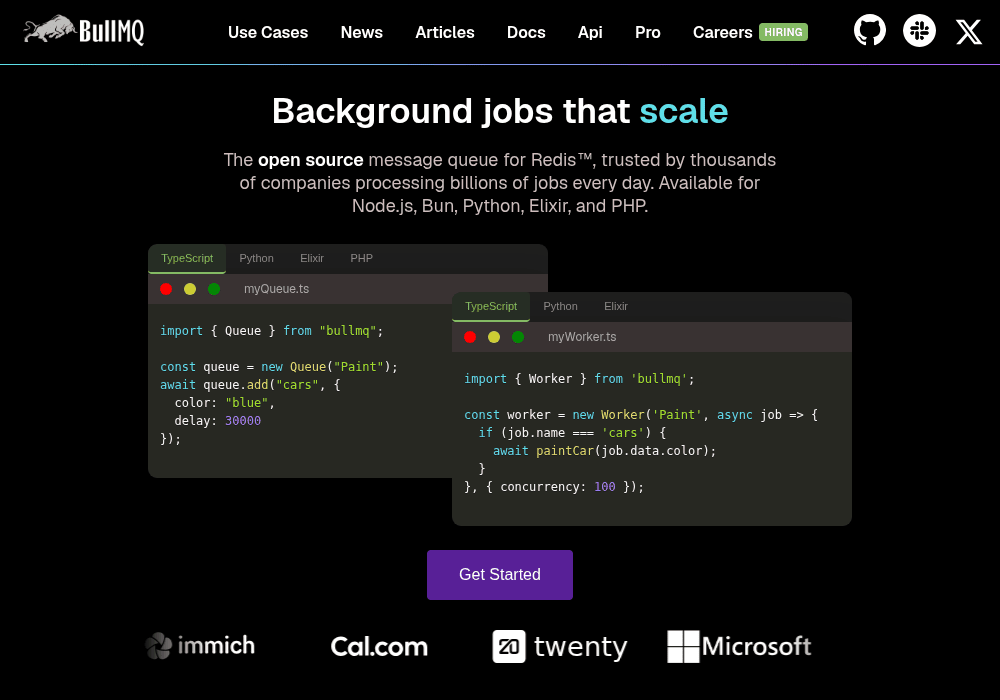Open Careers link with Hiring badge
This screenshot has width=1000, height=700.
pos(750,32)
